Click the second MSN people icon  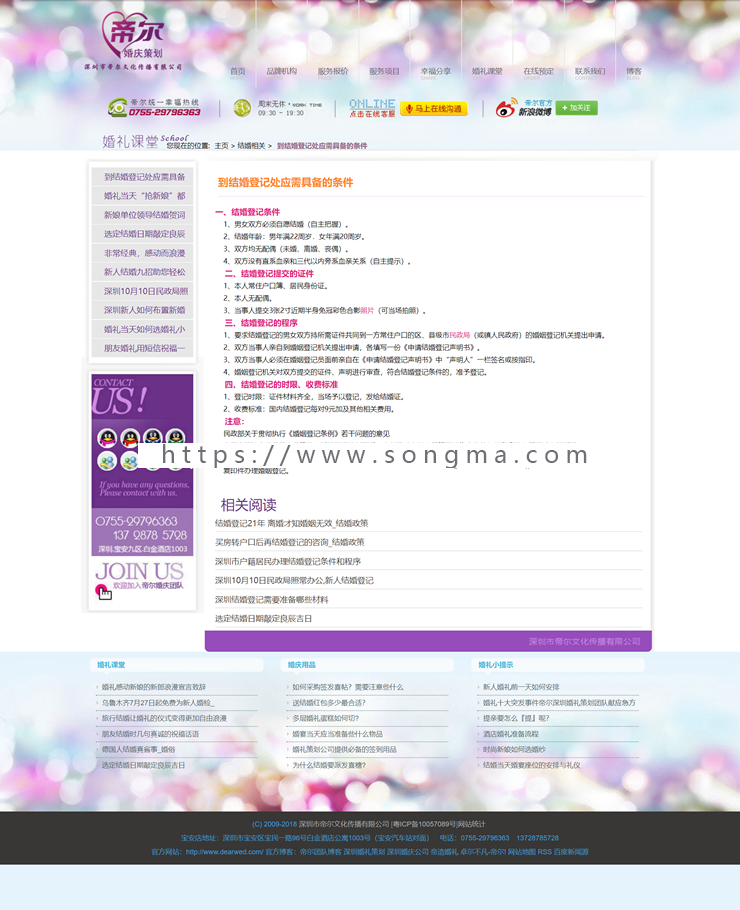pyautogui.click(x=130, y=461)
